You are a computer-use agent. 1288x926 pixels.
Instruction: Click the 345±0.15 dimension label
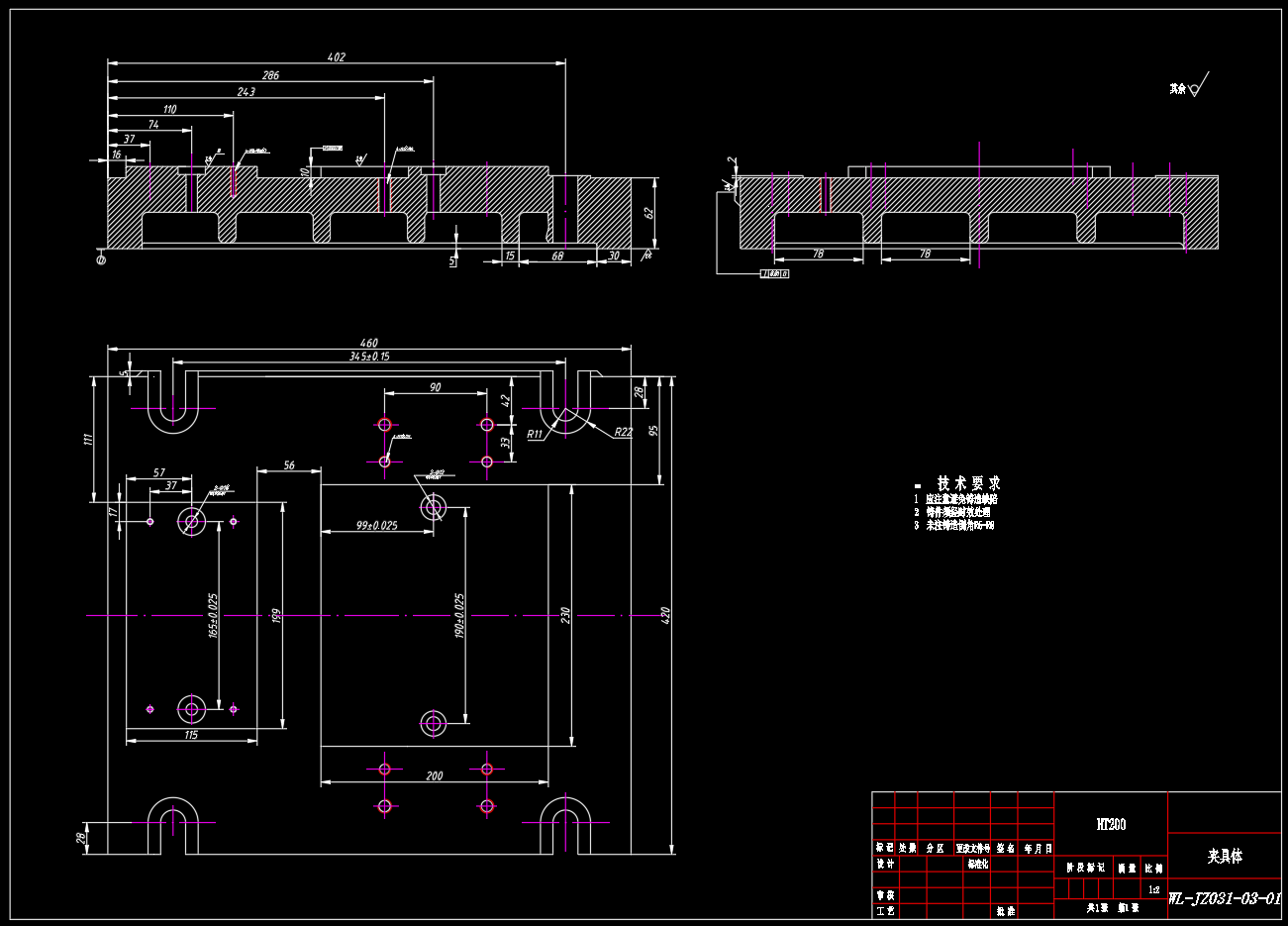[x=369, y=357]
